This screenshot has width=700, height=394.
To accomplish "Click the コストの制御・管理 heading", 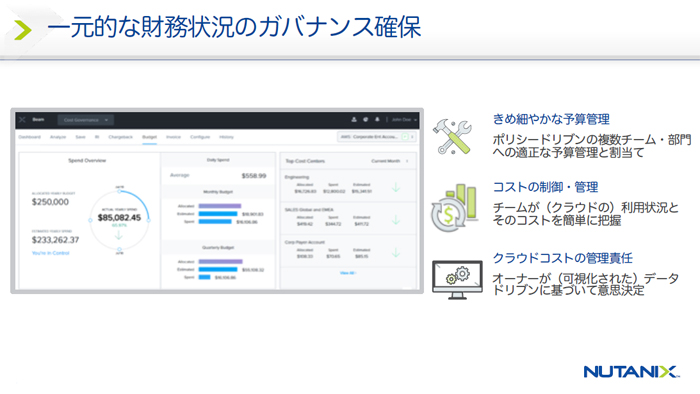I will coord(545,187).
